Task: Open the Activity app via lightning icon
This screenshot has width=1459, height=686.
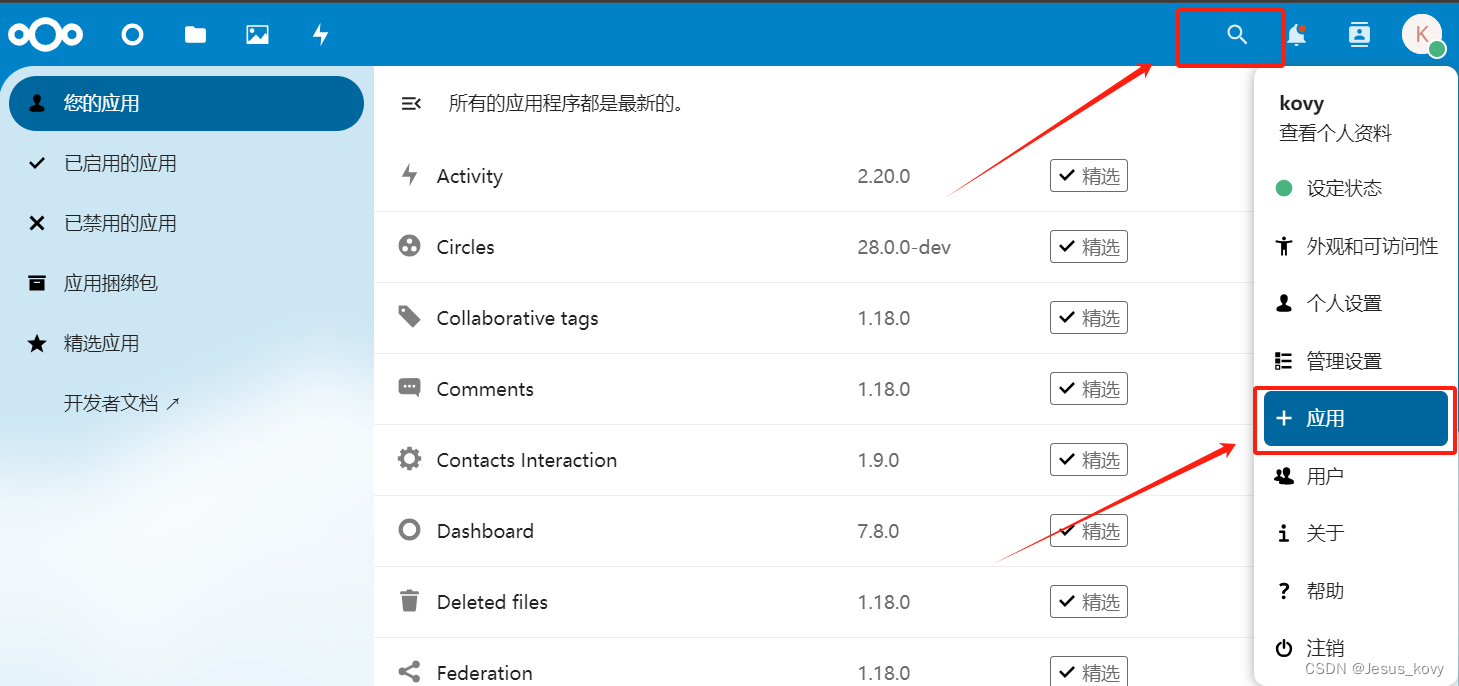Action: pyautogui.click(x=320, y=34)
